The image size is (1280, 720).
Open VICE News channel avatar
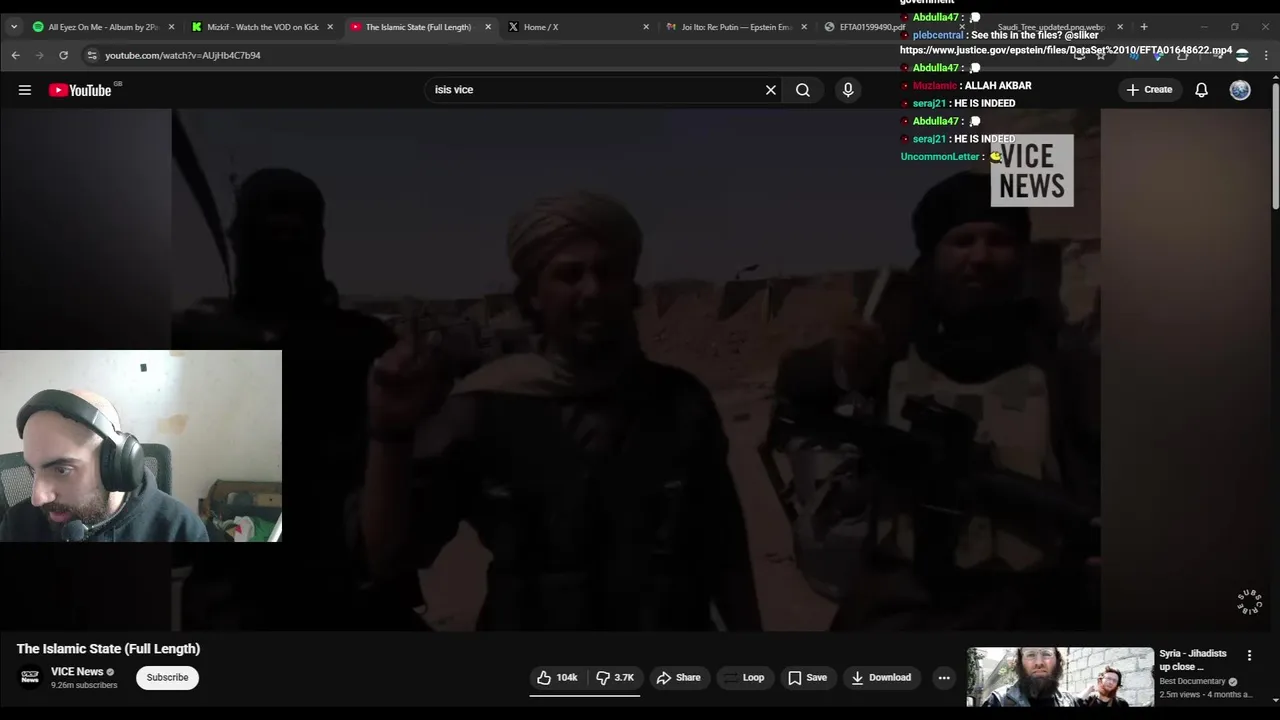pyautogui.click(x=31, y=677)
